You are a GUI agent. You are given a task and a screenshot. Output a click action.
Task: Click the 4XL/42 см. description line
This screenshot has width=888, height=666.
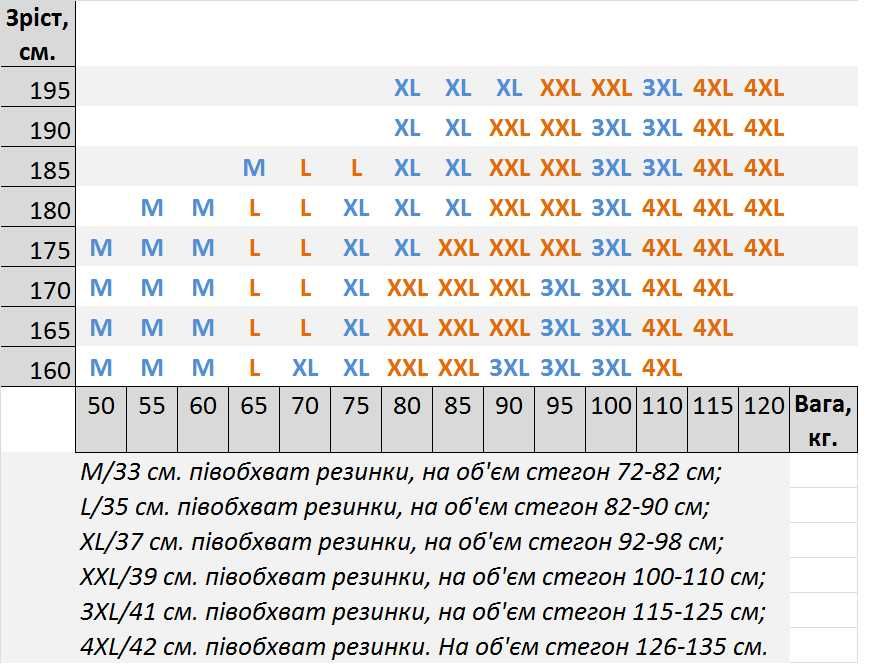coord(424,646)
